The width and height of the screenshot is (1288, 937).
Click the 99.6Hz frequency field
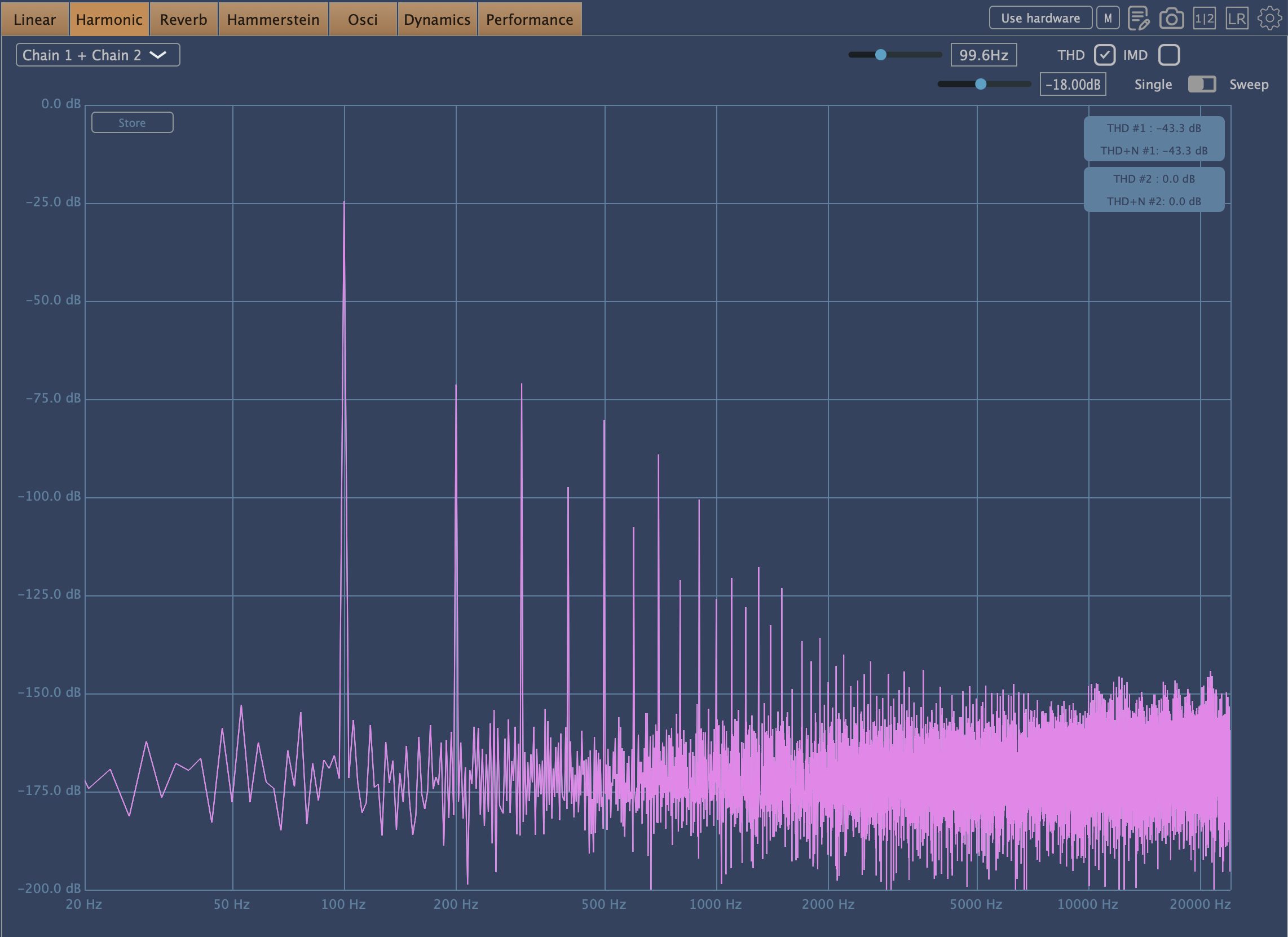[x=984, y=55]
